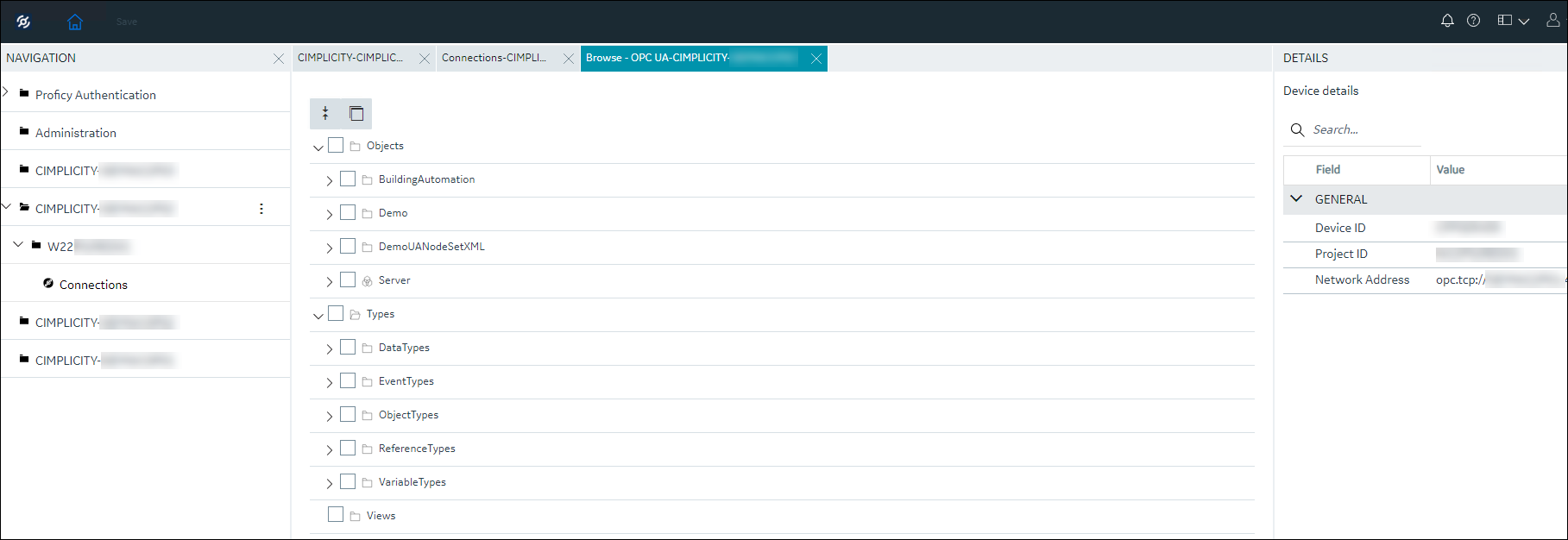Click the "VariableTypes" tree label
The image size is (1568, 540).
click(412, 482)
